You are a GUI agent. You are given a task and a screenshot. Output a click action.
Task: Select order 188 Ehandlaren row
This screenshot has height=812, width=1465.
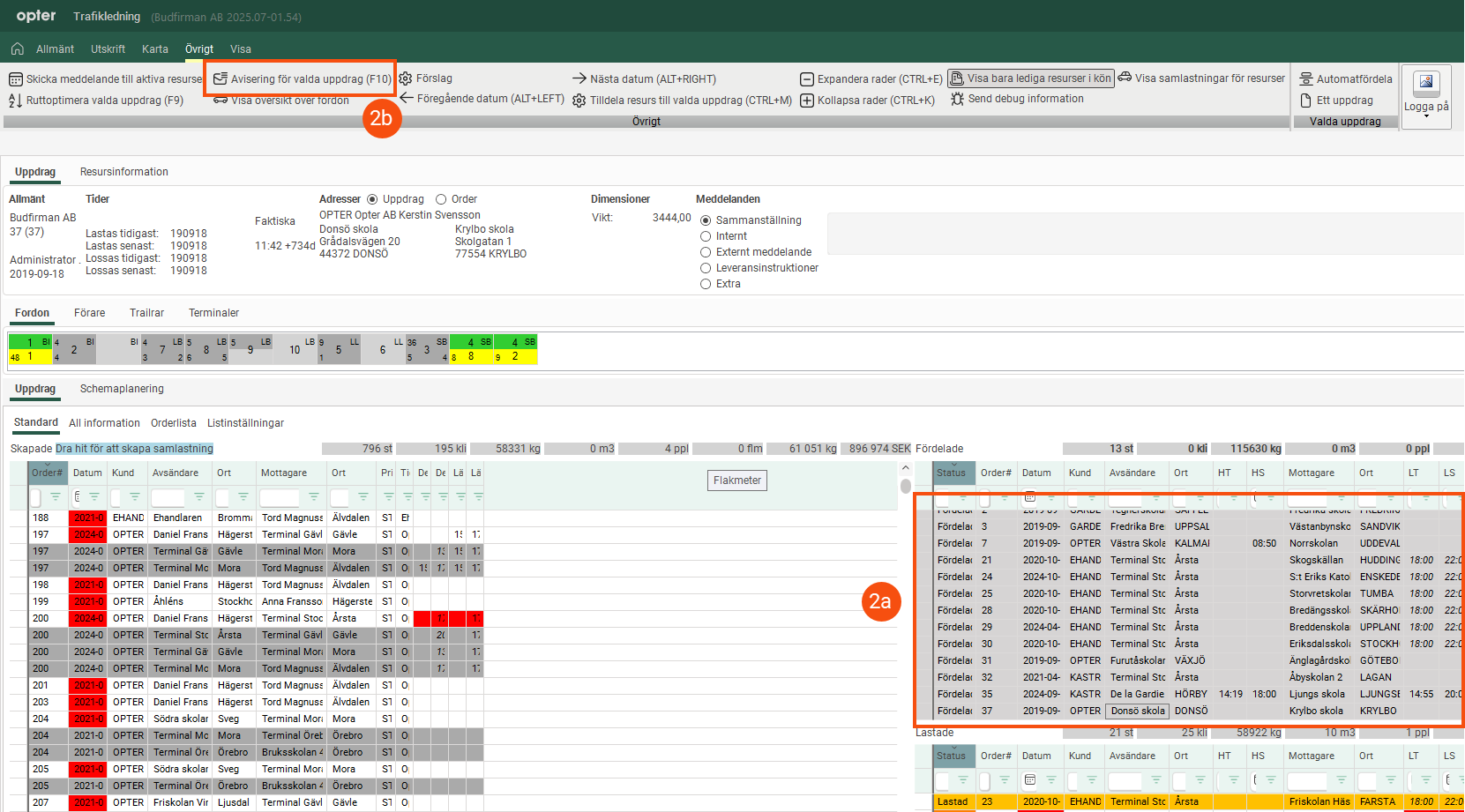click(256, 518)
